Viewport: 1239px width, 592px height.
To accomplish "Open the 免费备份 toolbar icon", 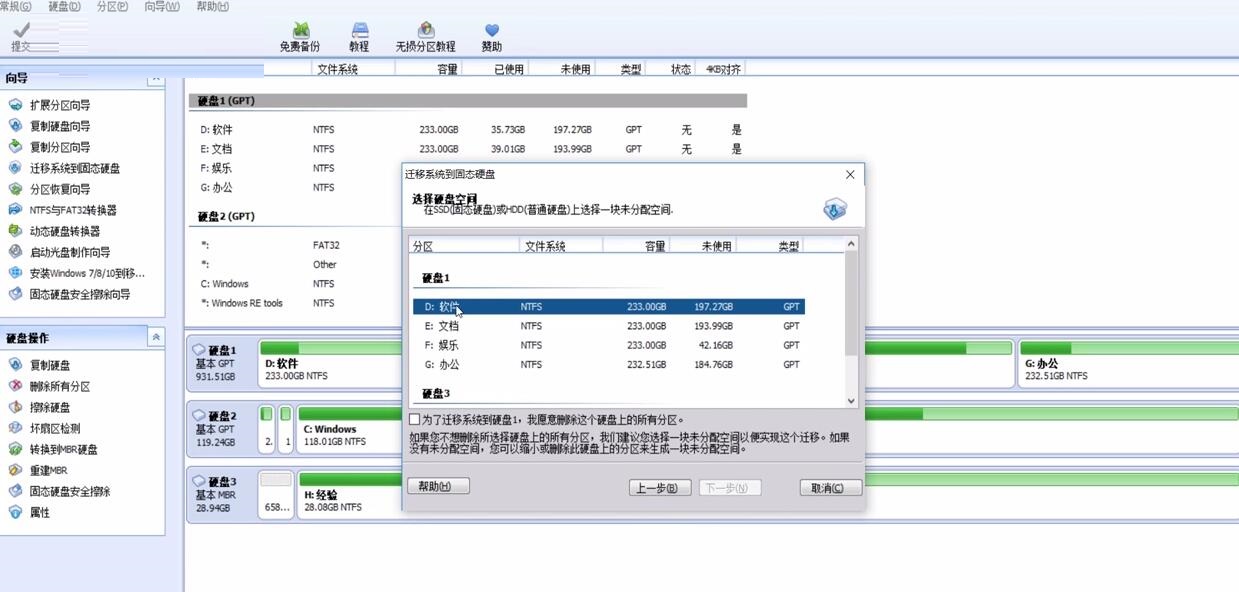I will (300, 30).
